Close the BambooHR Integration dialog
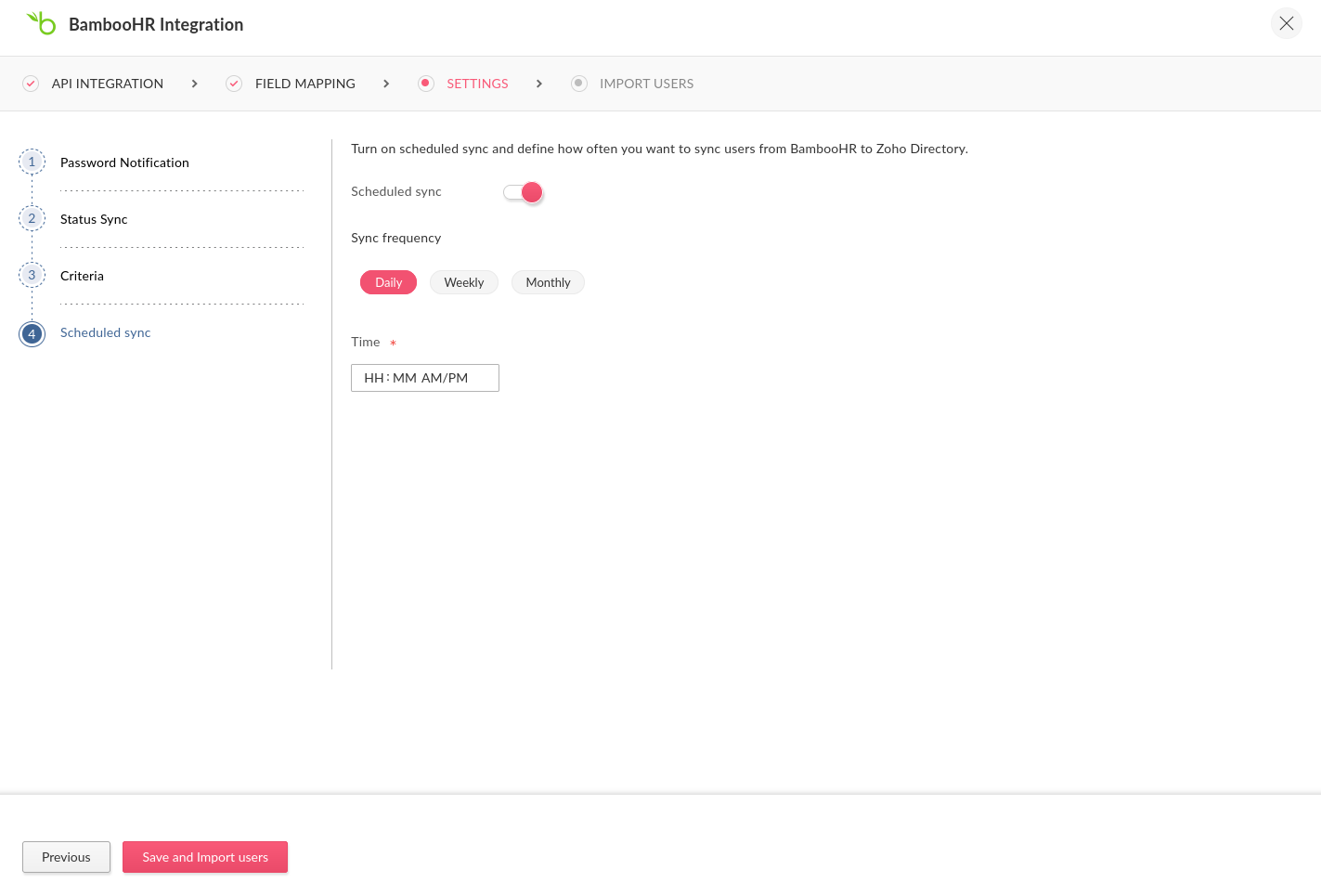 pos(1287,23)
